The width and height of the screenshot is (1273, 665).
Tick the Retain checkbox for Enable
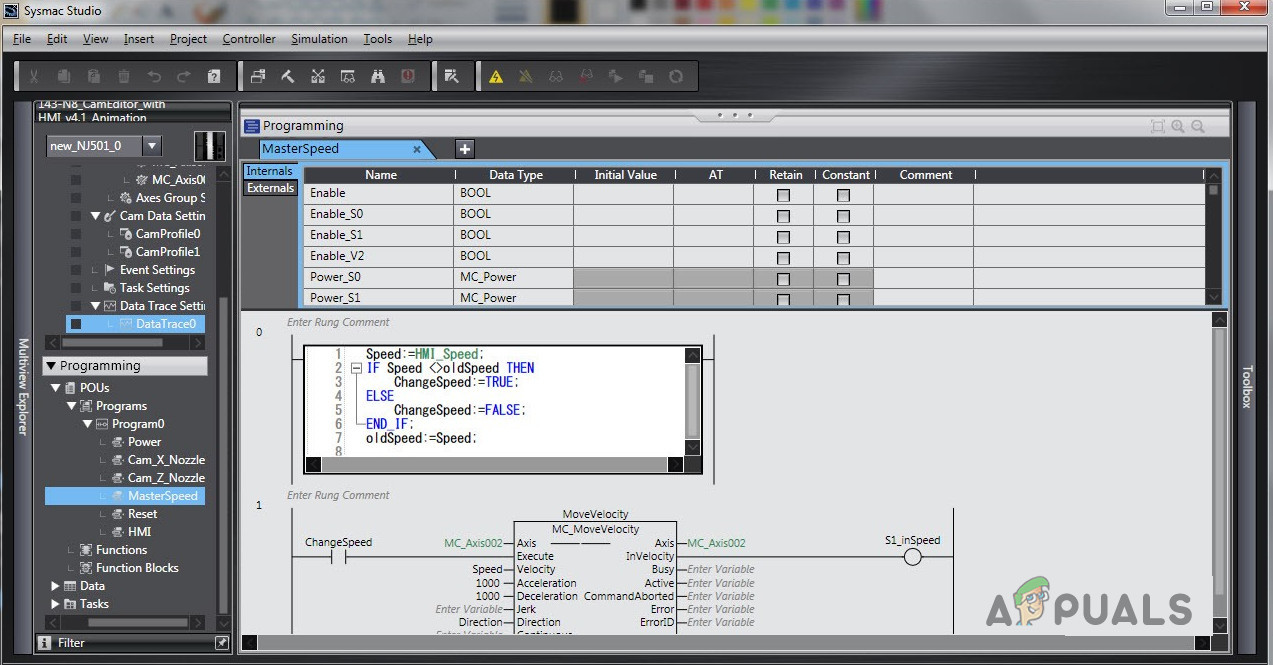(x=783, y=195)
